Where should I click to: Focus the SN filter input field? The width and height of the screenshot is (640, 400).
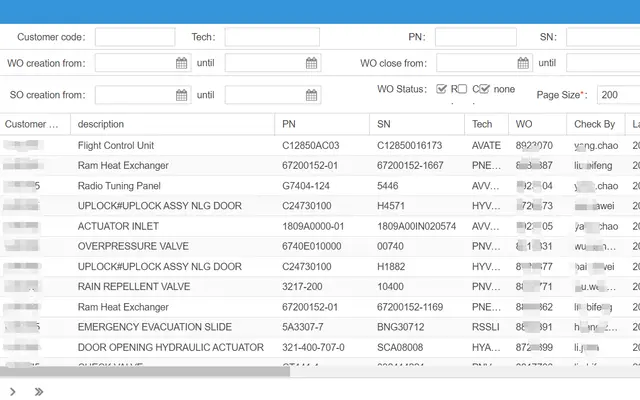pyautogui.click(x=603, y=37)
